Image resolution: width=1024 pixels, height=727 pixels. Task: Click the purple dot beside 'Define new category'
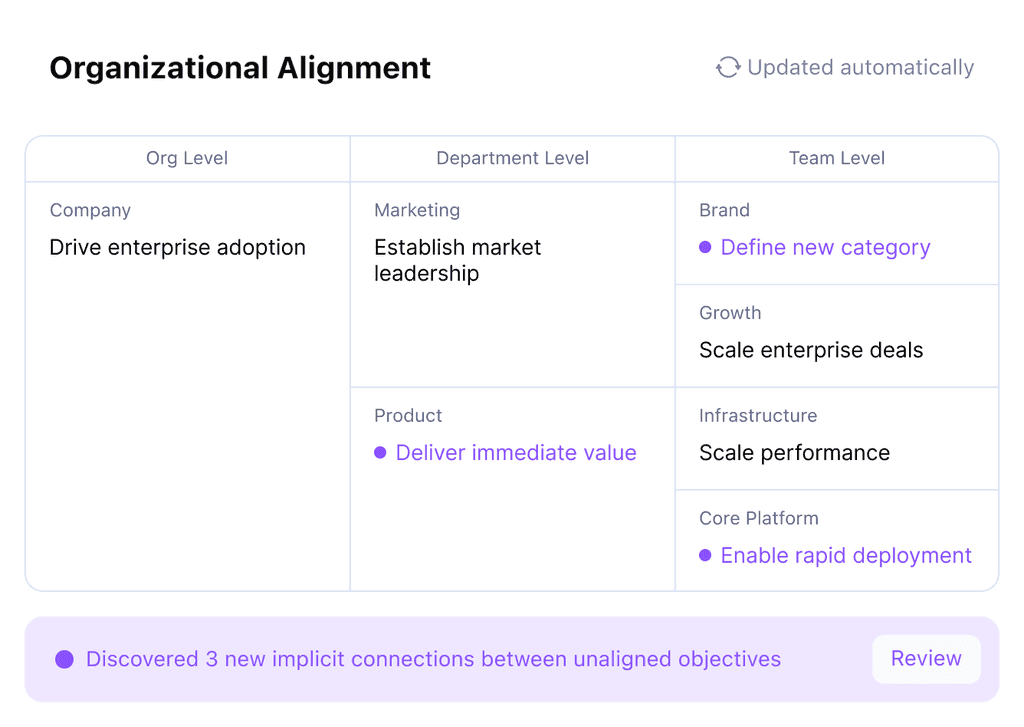706,247
